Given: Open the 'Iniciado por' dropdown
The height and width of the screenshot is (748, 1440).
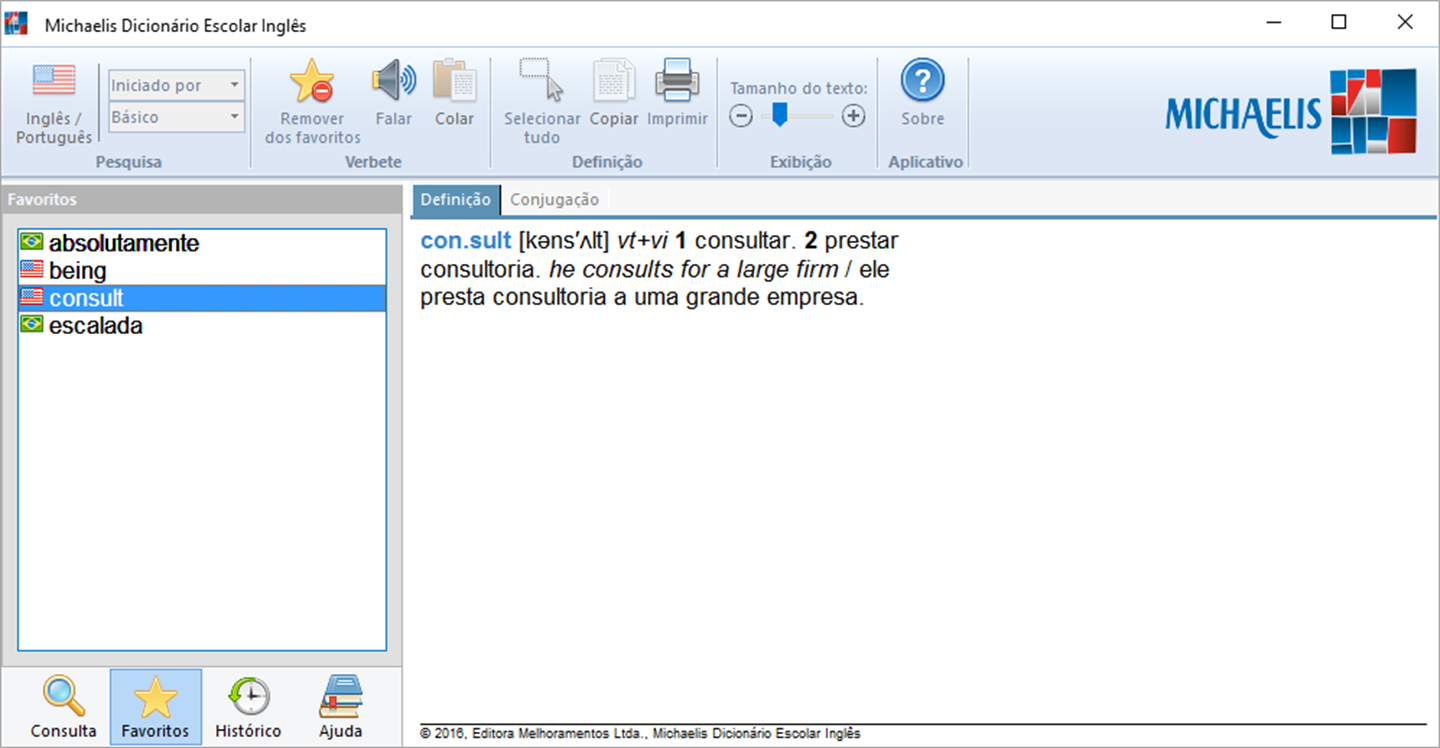Looking at the screenshot, I should click(176, 85).
